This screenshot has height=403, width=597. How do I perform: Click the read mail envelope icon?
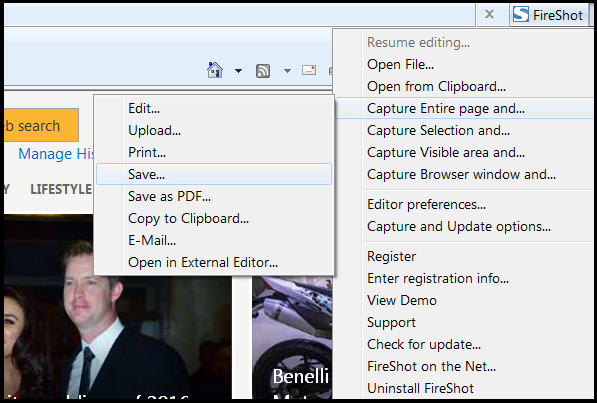click(309, 70)
